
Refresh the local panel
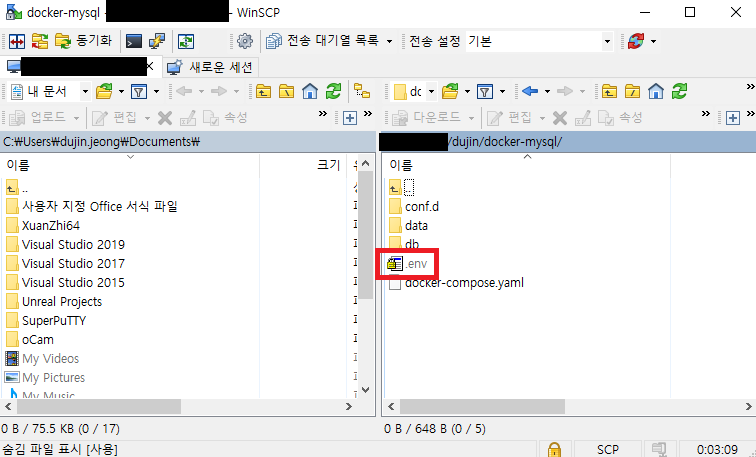(333, 91)
